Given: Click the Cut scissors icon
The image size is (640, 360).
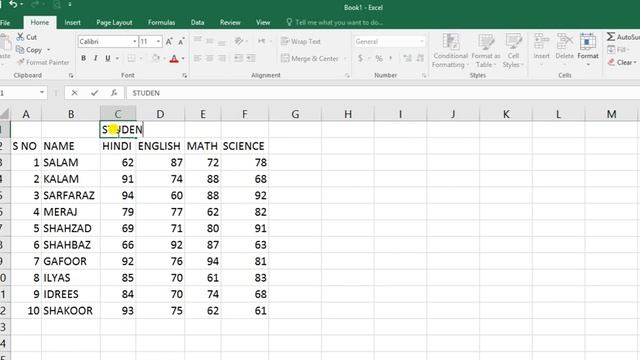Looking at the screenshot, I should [x=20, y=37].
